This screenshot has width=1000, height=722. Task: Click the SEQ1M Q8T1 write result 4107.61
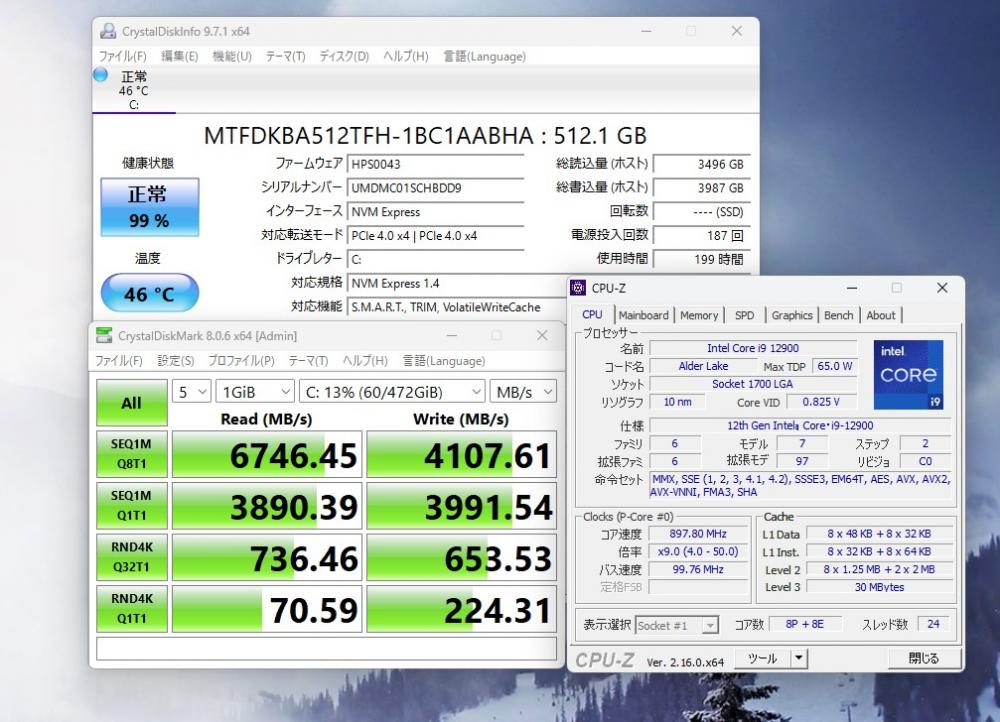pyautogui.click(x=461, y=454)
